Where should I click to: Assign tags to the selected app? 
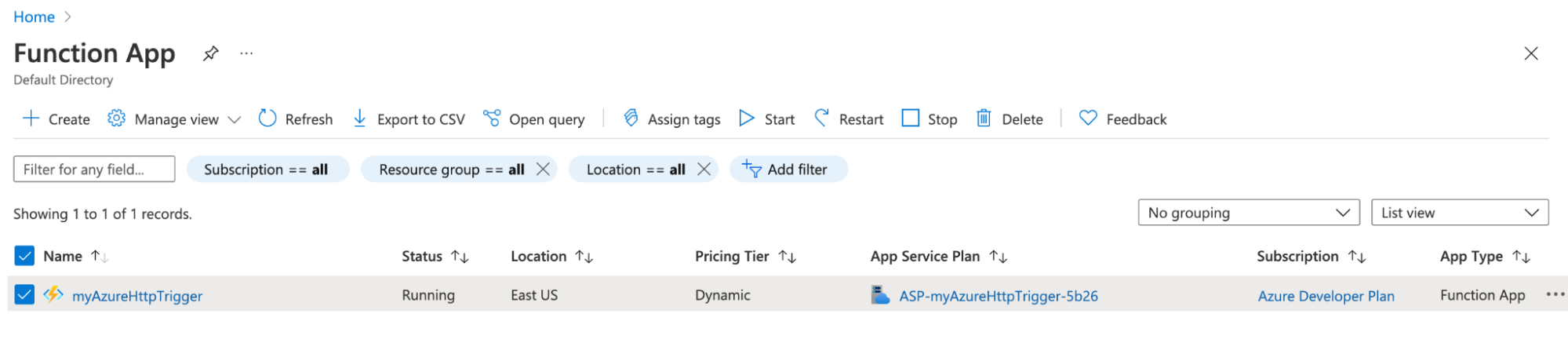[x=672, y=119]
